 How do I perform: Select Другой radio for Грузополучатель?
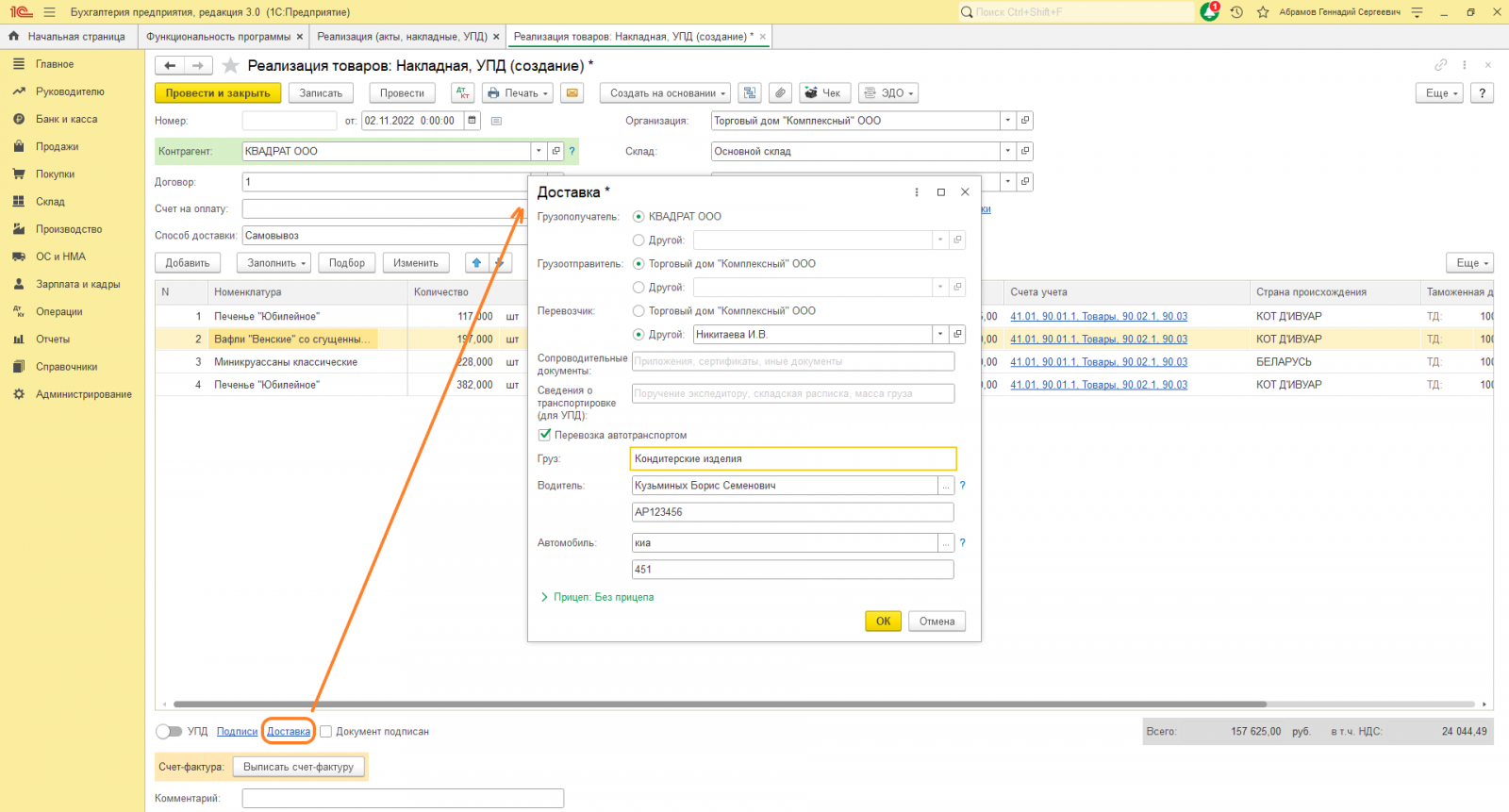tap(638, 240)
